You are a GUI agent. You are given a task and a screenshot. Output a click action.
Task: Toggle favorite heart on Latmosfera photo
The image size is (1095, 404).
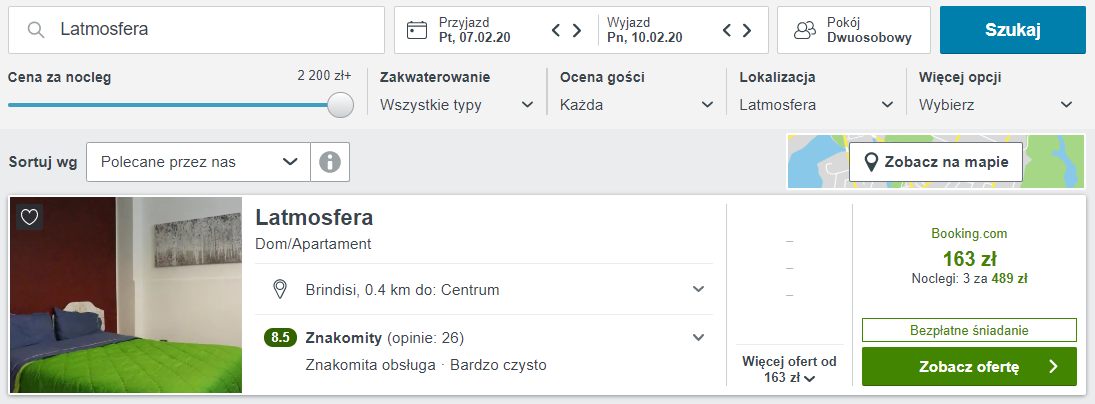pos(30,217)
